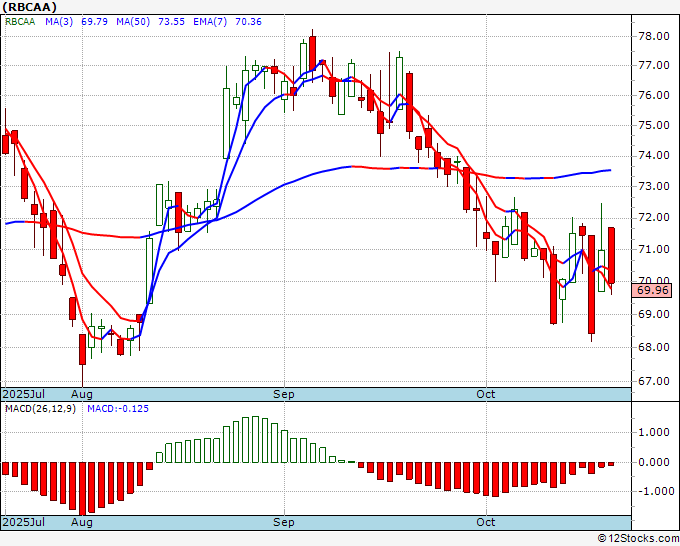The image size is (680, 546).
Task: Click Oct on the price chart date axis
Action: click(486, 394)
